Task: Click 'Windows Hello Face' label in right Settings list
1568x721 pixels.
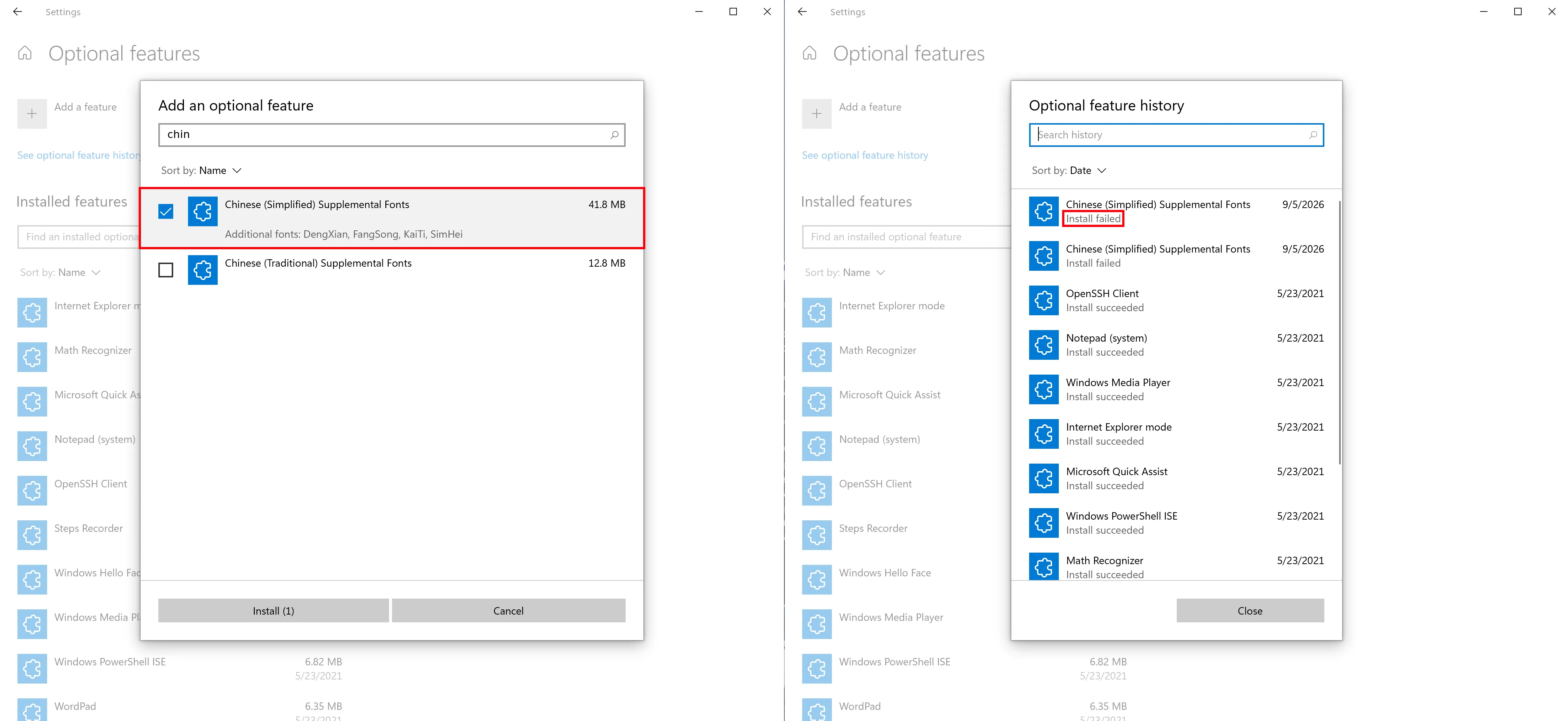Action: coord(885,572)
